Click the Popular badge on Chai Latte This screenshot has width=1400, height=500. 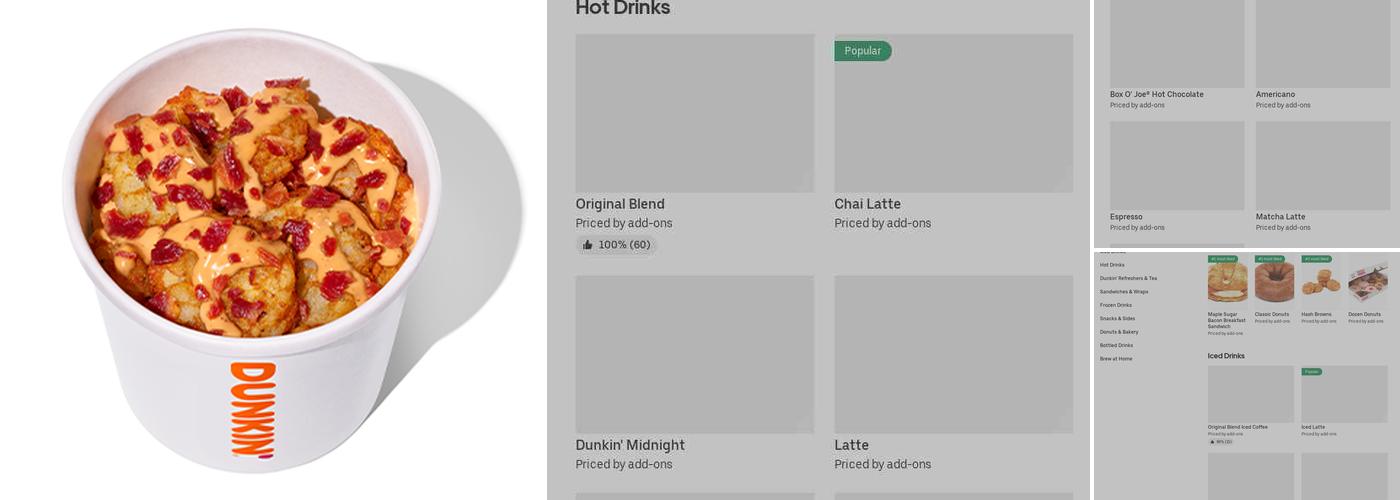click(x=862, y=51)
